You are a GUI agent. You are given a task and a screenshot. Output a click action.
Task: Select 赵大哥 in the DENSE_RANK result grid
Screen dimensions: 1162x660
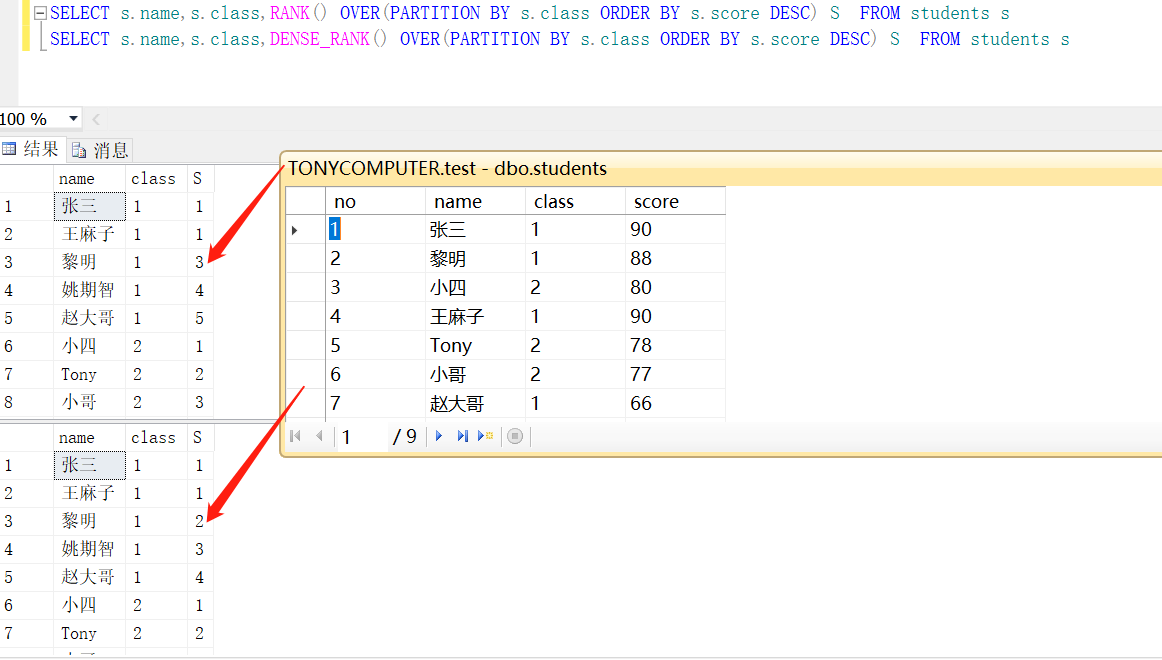[90, 577]
